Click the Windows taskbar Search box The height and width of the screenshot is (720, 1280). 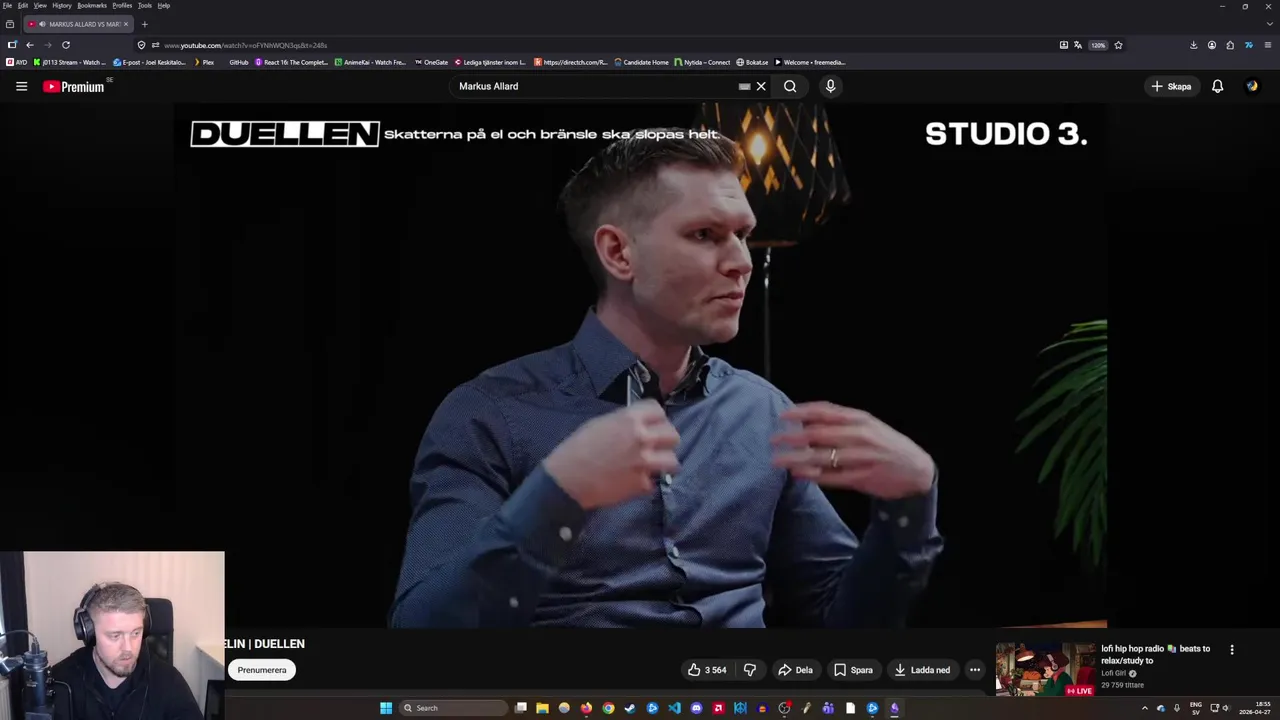tap(453, 708)
